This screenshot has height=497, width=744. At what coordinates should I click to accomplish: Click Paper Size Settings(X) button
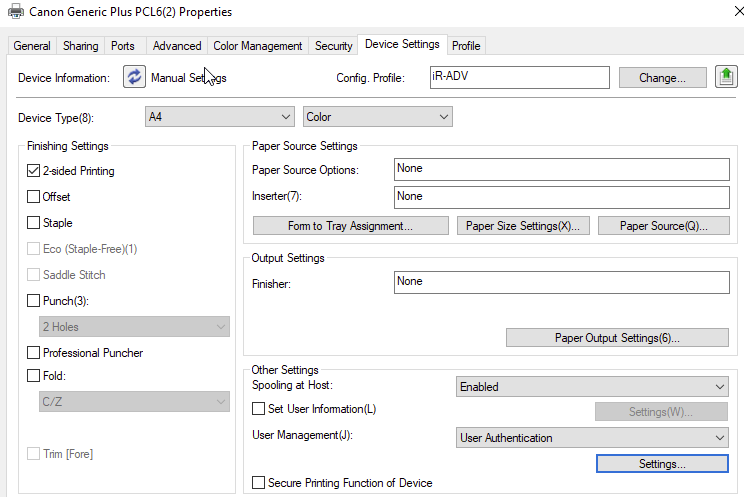coord(523,226)
